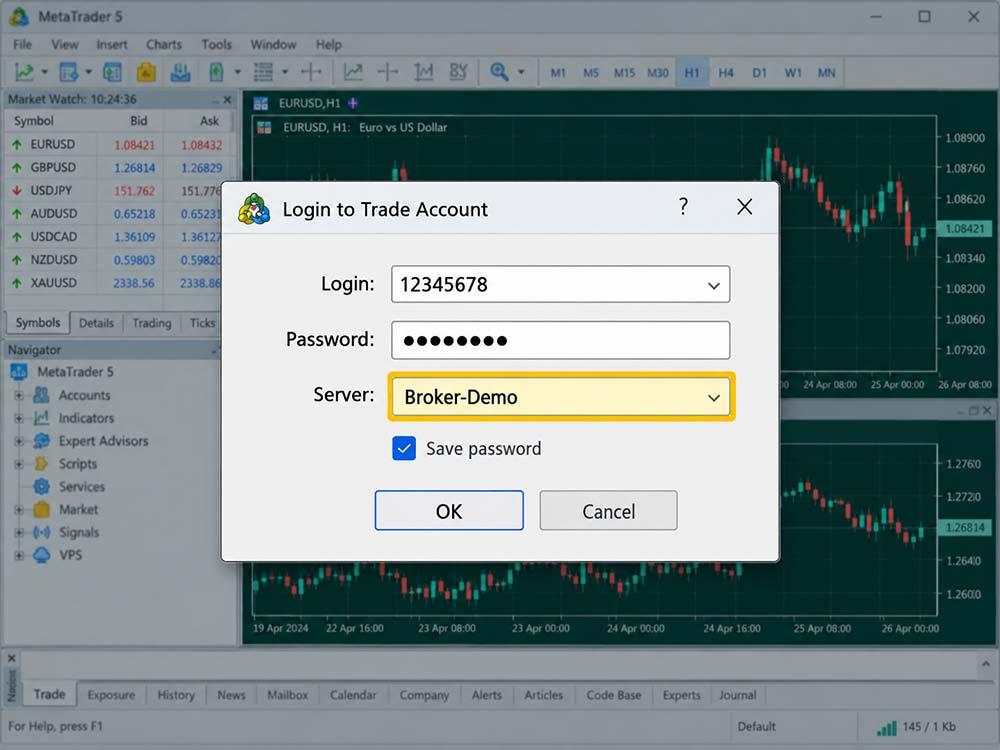Click the 1M toolbar icon
1000x750 pixels.
(x=423, y=72)
